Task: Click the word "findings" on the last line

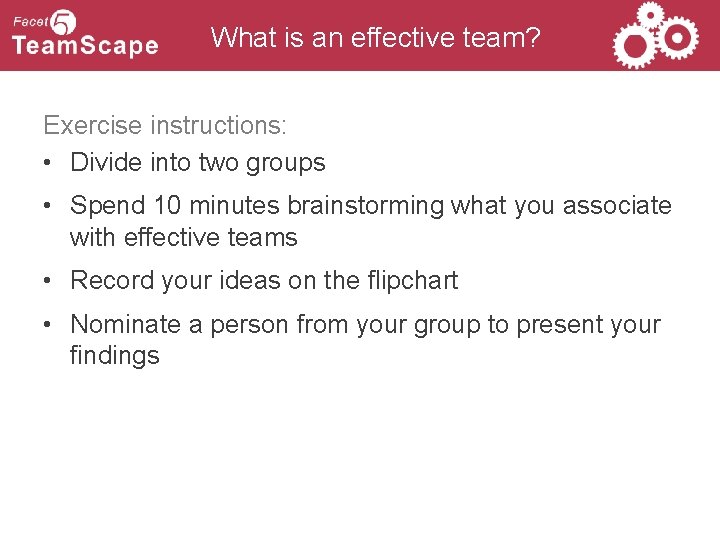Action: click(114, 356)
